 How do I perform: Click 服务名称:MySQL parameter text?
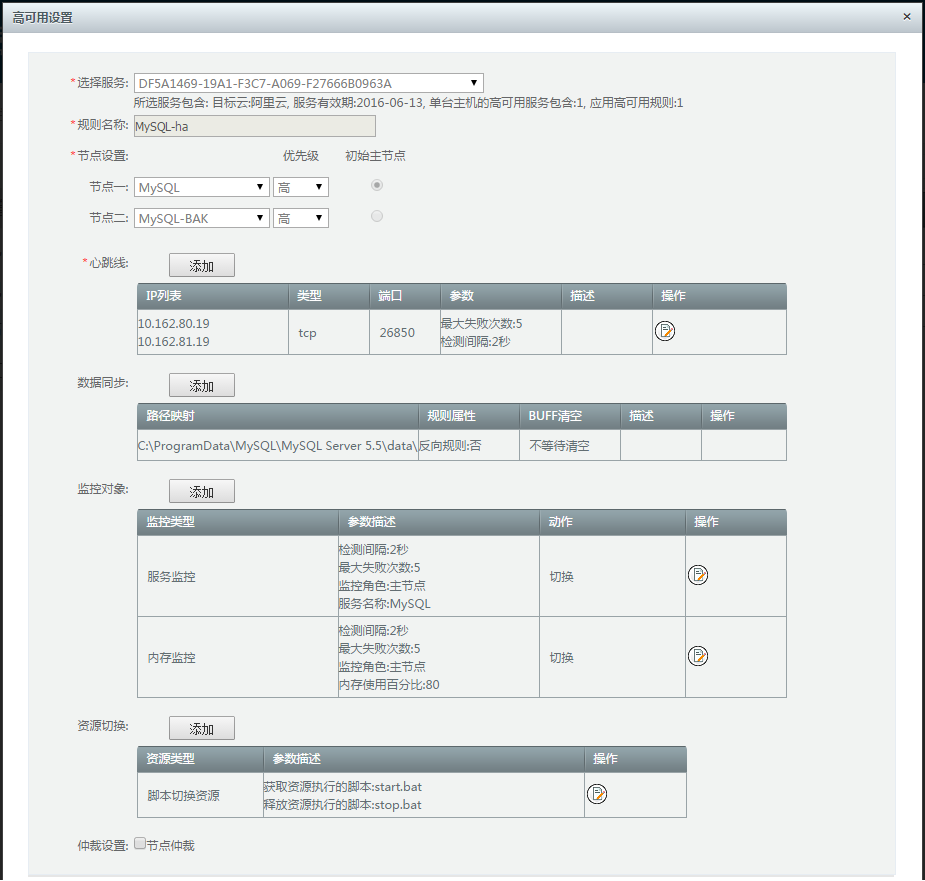[x=385, y=604]
